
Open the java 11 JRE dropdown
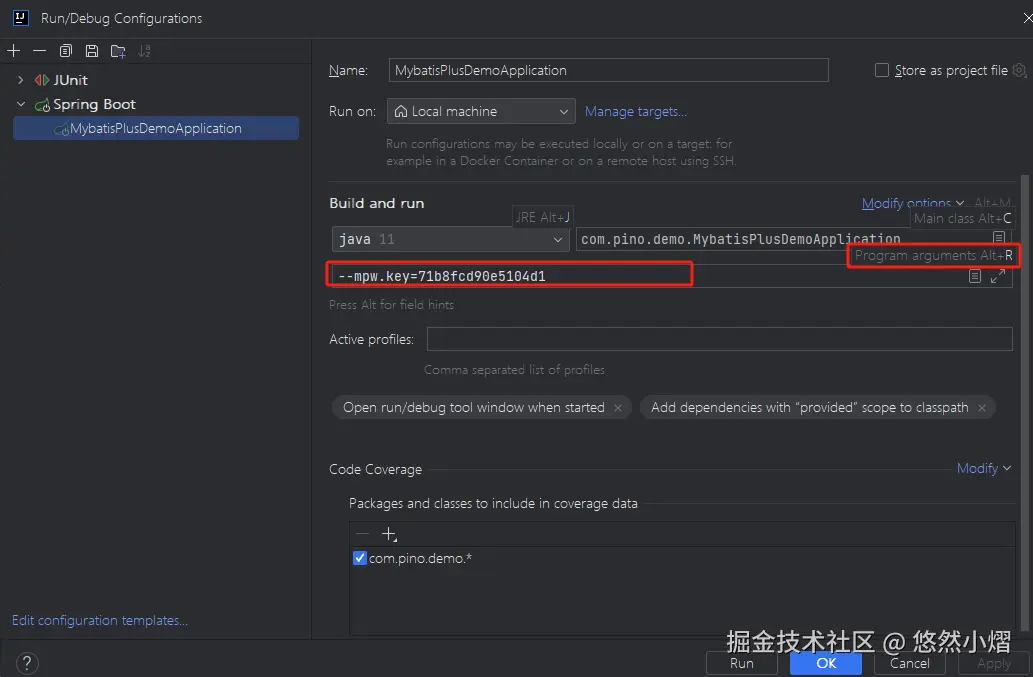(451, 239)
